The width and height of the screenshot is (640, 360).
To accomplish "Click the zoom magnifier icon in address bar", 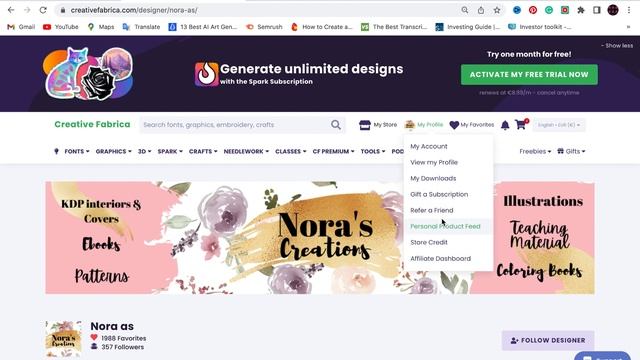I will pyautogui.click(x=464, y=10).
